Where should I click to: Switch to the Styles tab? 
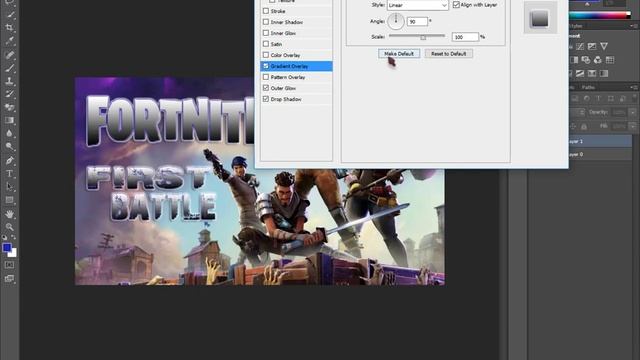tap(576, 26)
